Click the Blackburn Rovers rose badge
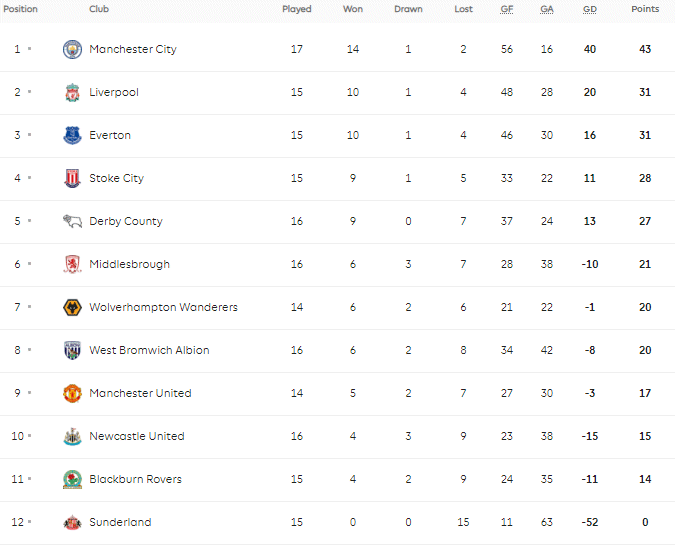This screenshot has height=548, width=675. pyautogui.click(x=72, y=480)
